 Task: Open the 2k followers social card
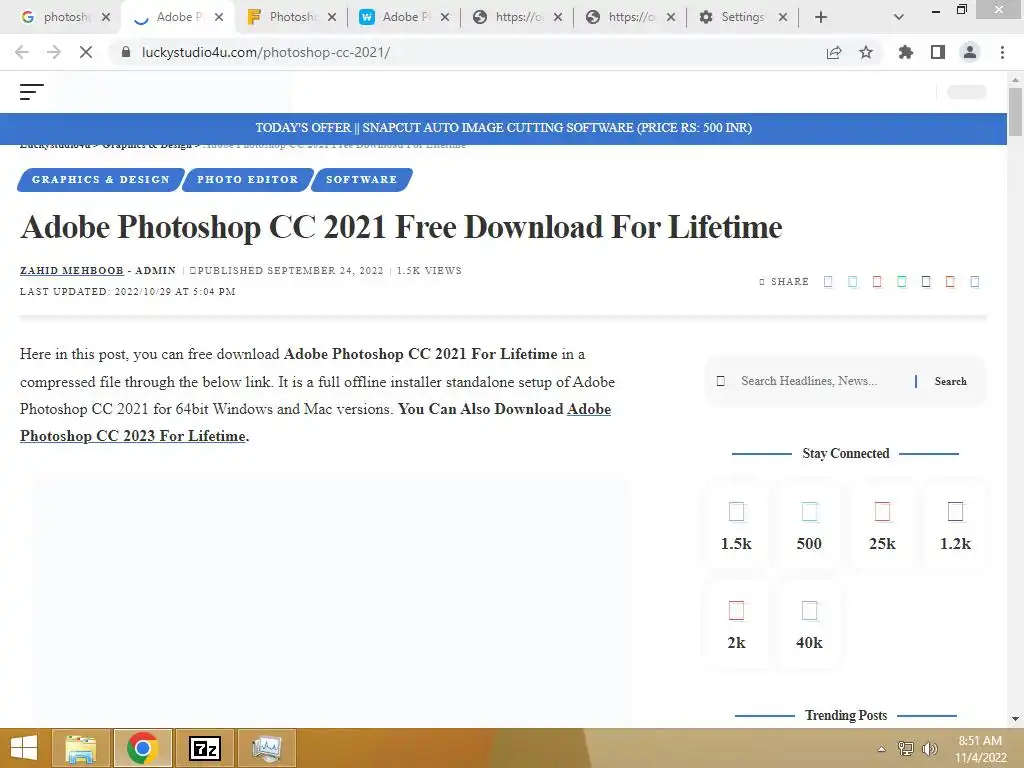tap(736, 624)
